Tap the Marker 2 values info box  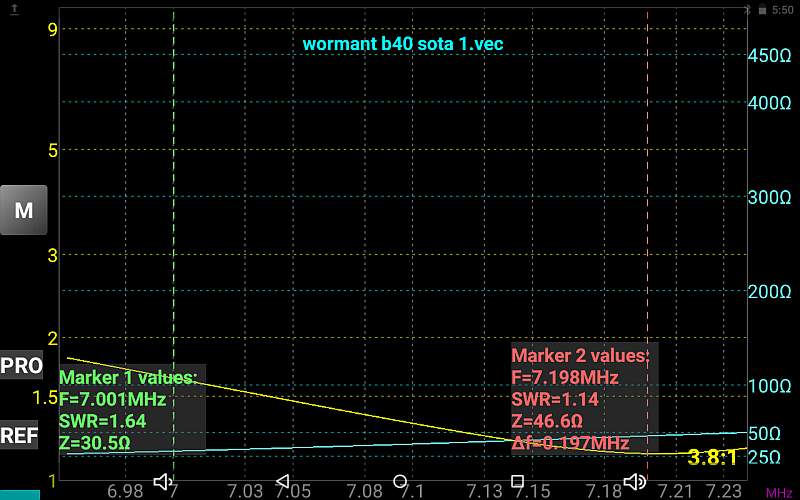[580, 398]
